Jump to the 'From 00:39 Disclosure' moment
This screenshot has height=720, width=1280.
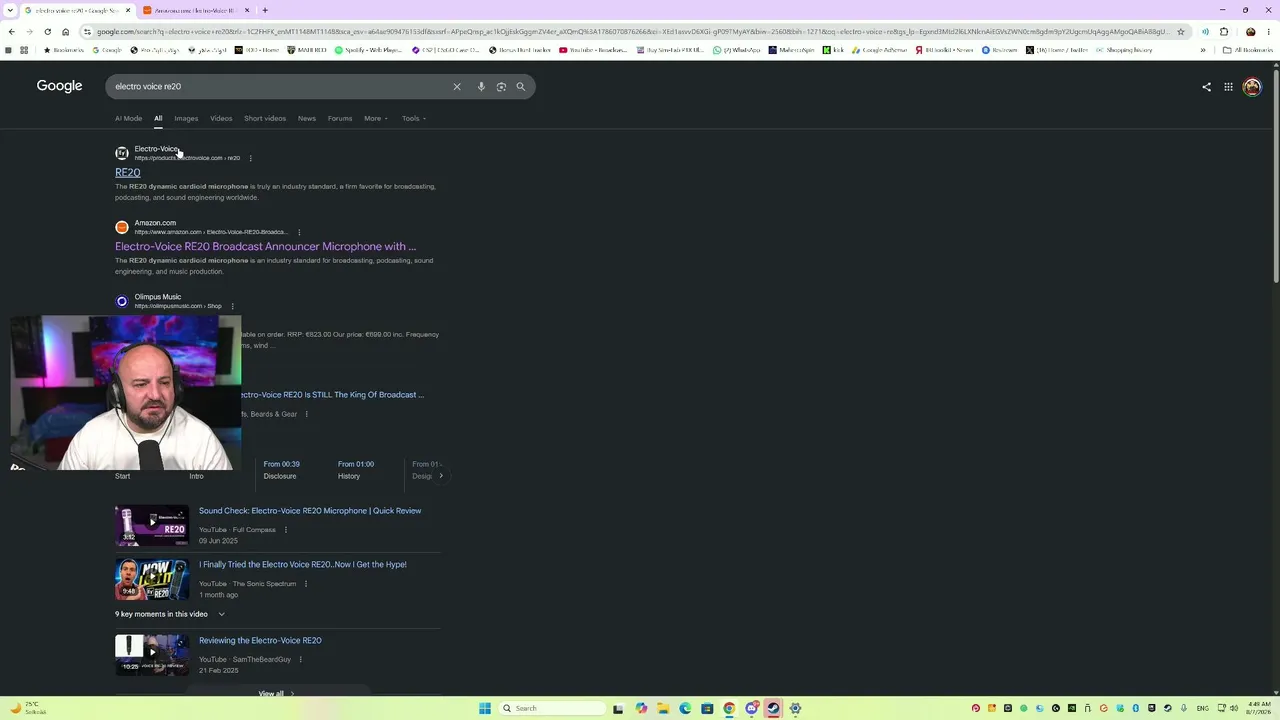281,470
